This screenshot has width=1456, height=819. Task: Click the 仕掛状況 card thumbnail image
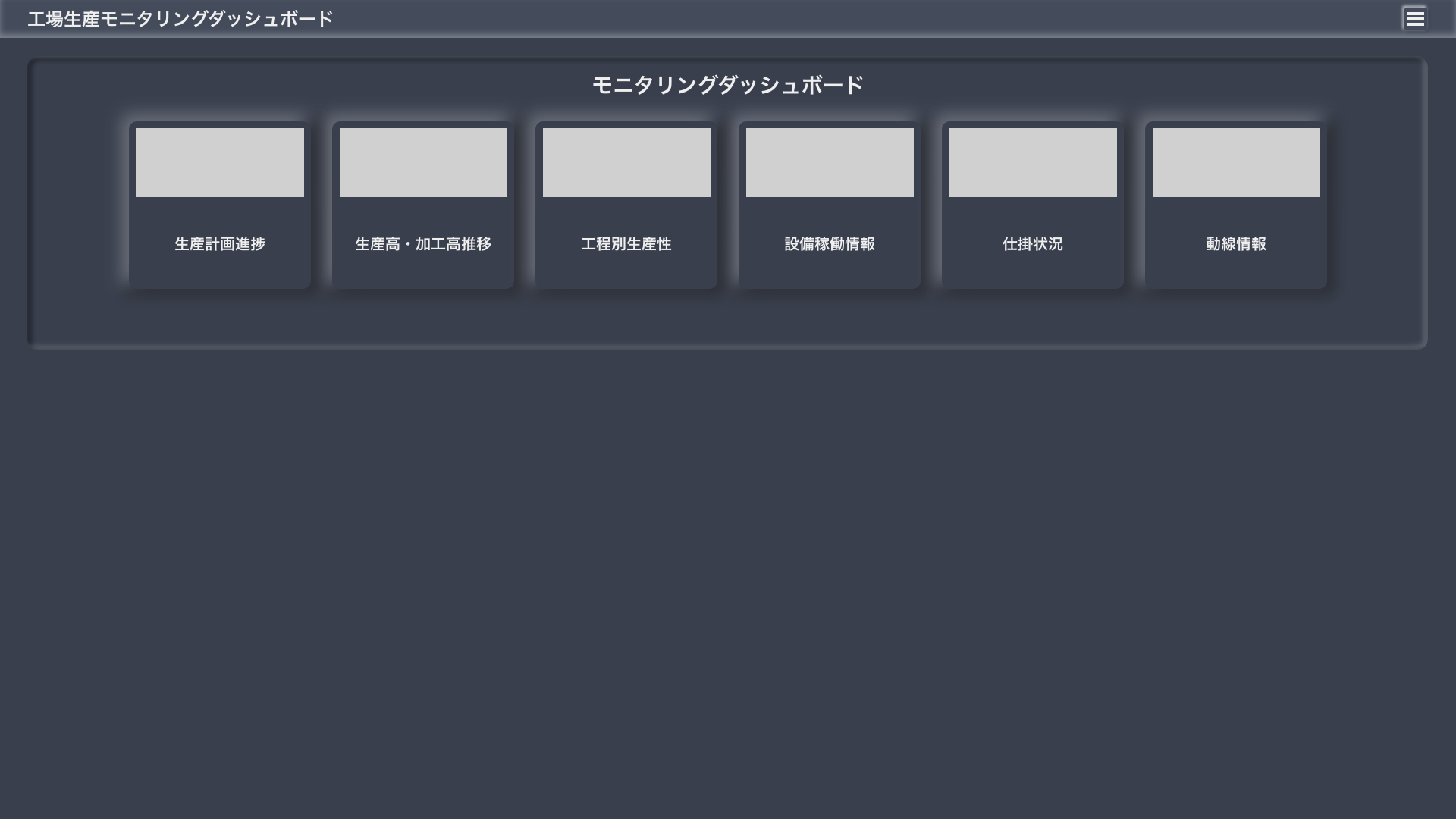point(1032,162)
